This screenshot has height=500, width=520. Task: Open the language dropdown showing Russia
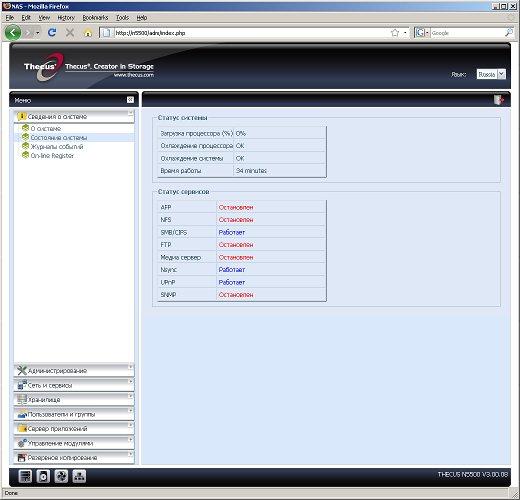point(491,74)
